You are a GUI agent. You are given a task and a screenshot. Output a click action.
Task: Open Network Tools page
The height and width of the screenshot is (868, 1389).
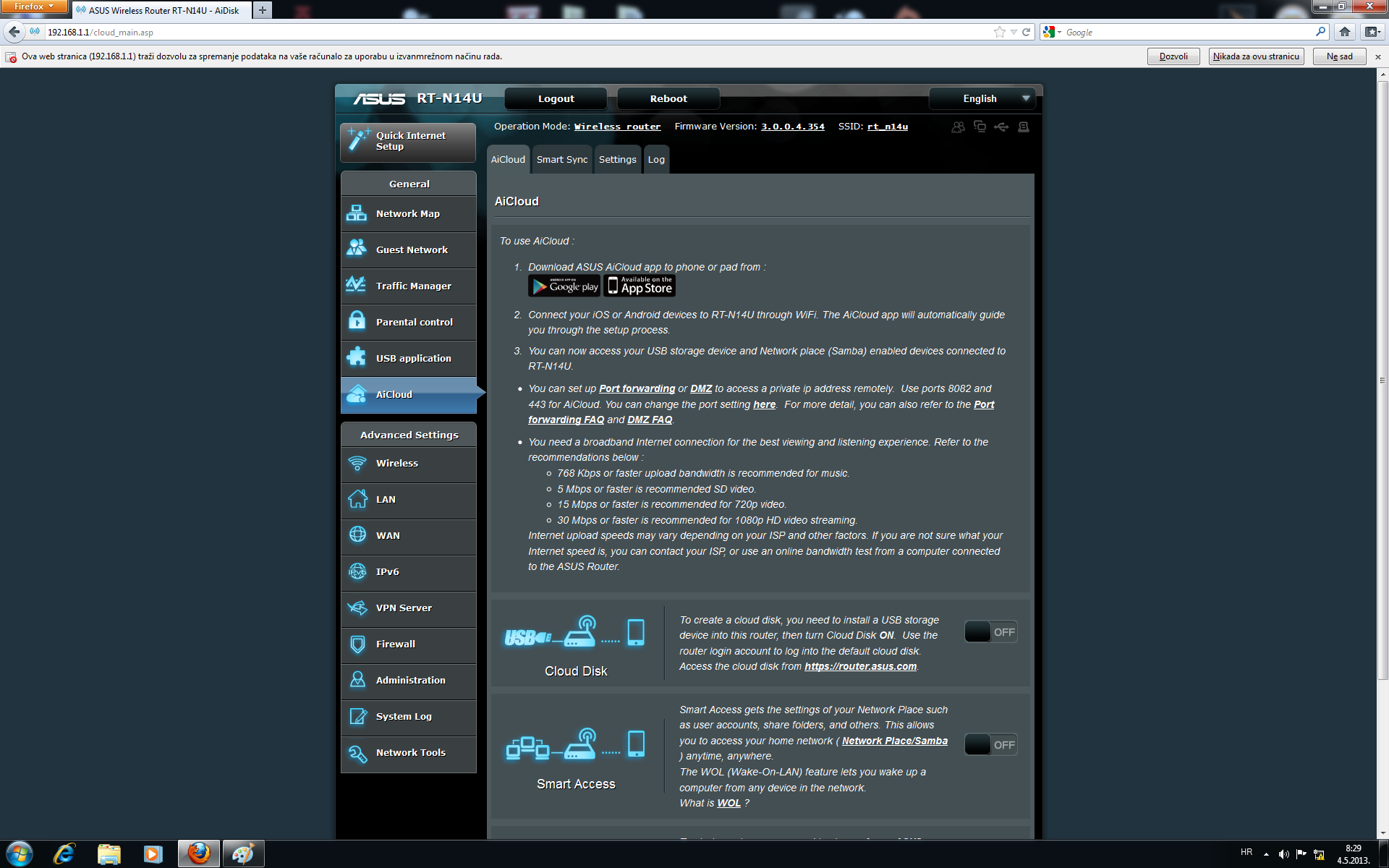(x=408, y=753)
